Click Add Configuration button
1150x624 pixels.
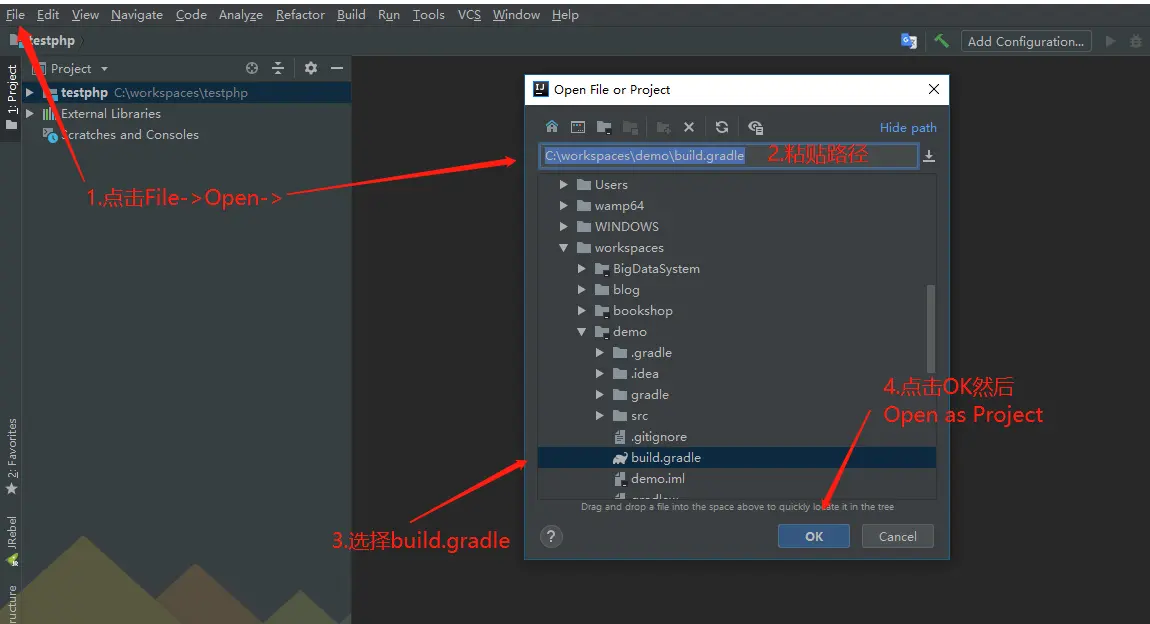(x=1026, y=41)
